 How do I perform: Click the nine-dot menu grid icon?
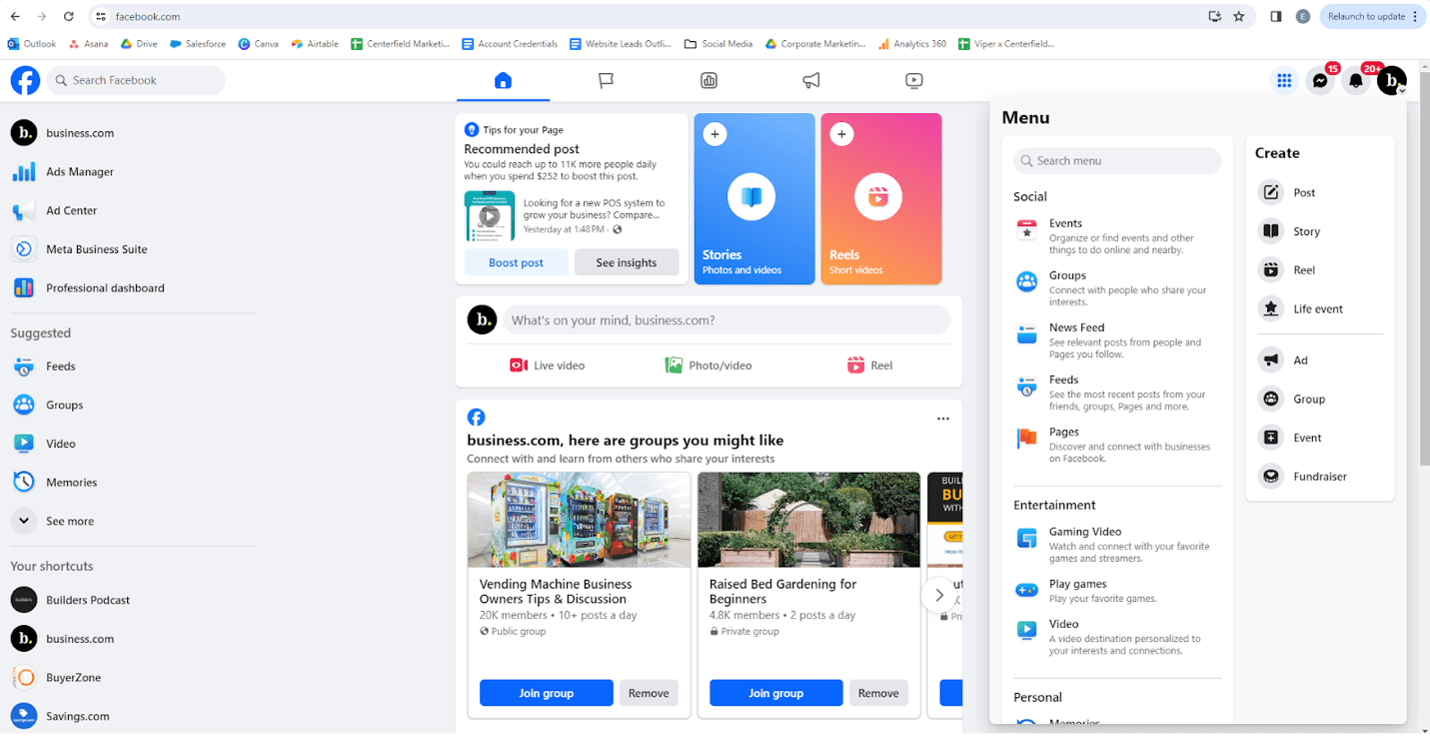(x=1284, y=81)
